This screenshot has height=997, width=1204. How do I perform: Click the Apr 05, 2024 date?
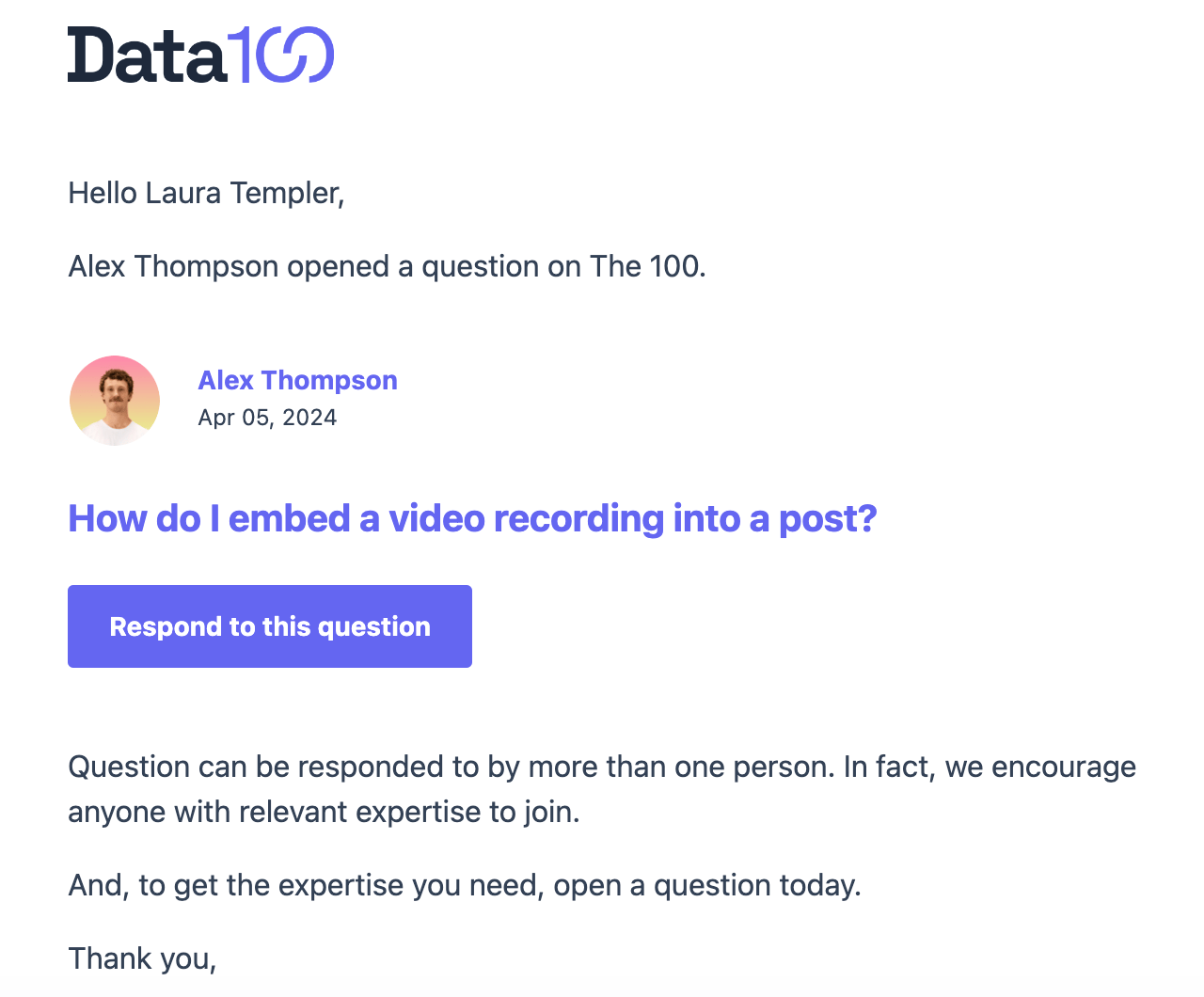[x=267, y=418]
